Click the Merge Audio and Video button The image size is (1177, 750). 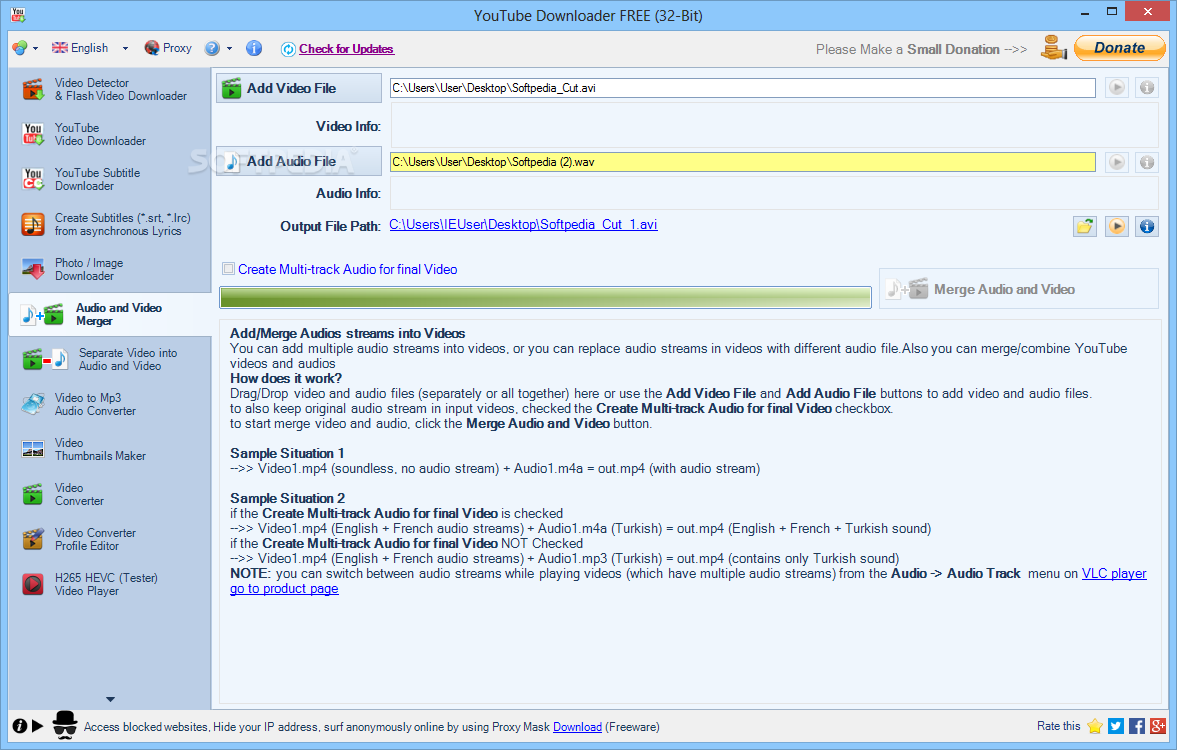coord(1019,289)
